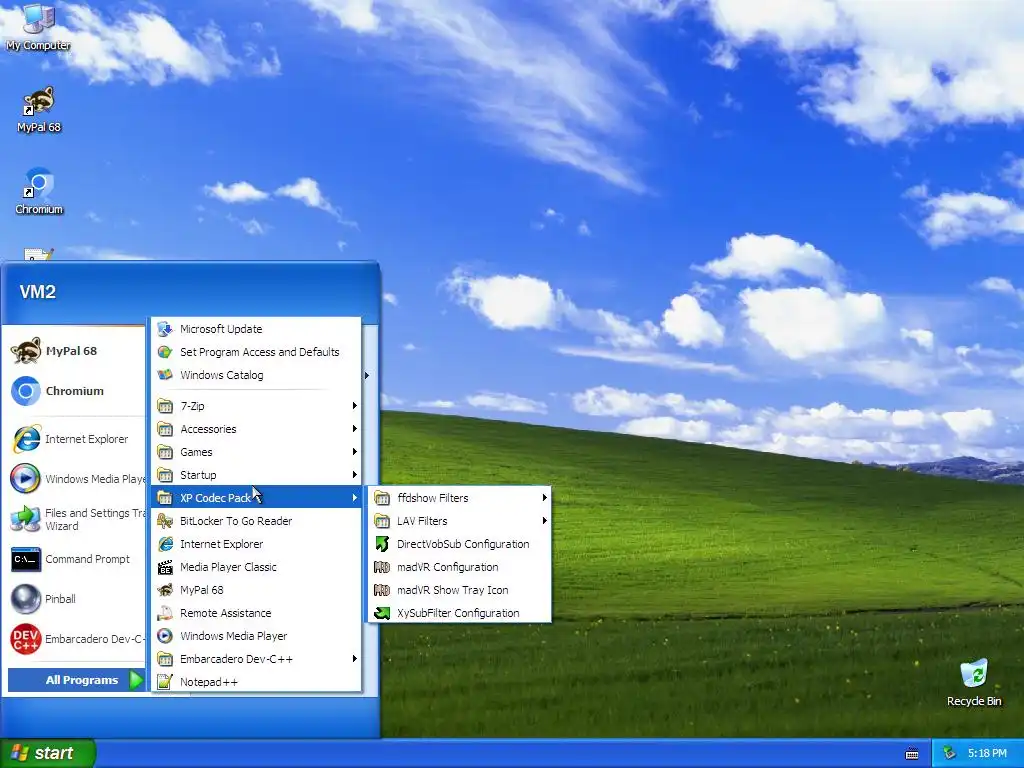1024x768 pixels.
Task: Click Games folder label
Action: (x=196, y=452)
